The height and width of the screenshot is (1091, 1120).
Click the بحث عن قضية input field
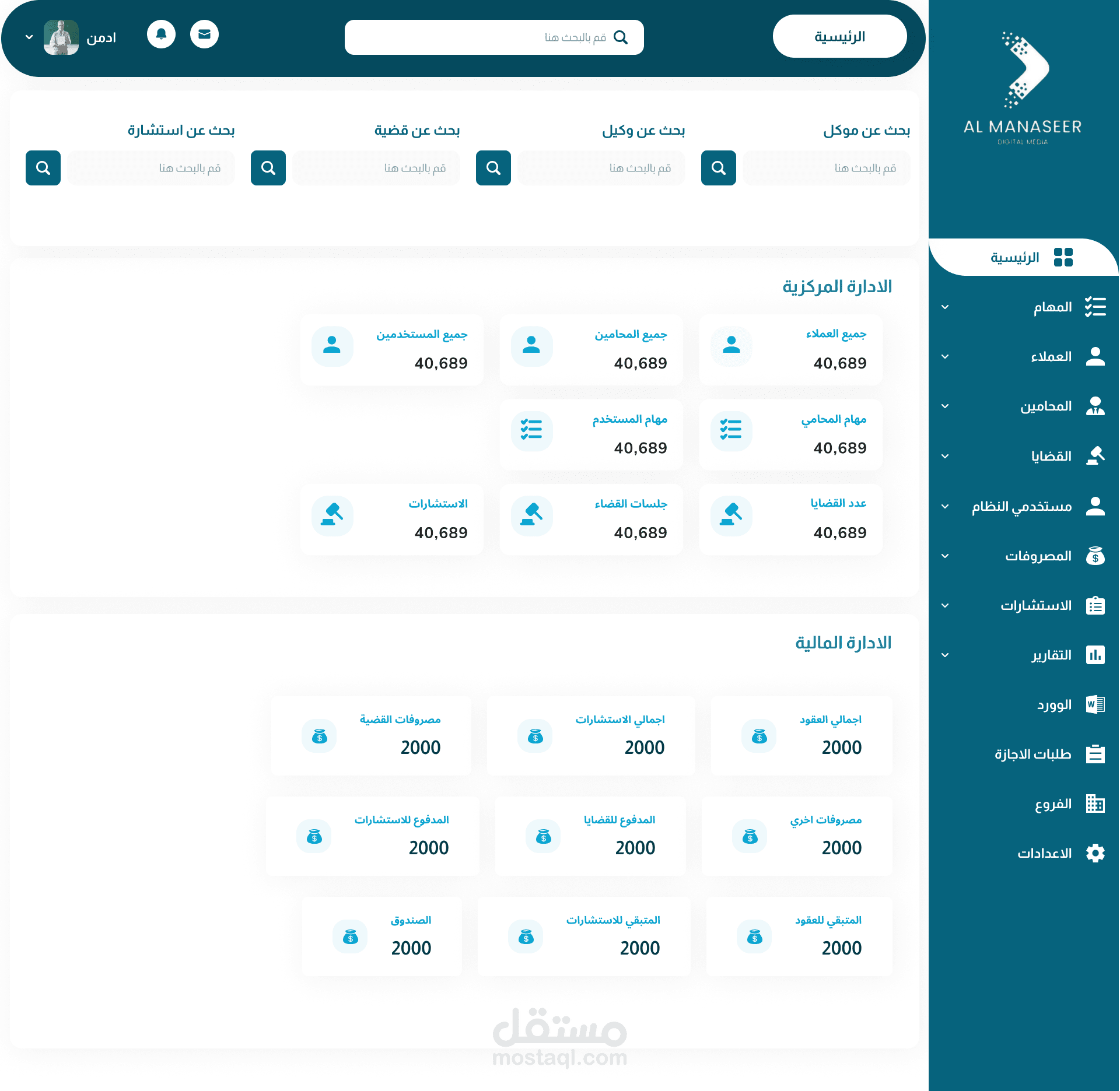pyautogui.click(x=376, y=168)
